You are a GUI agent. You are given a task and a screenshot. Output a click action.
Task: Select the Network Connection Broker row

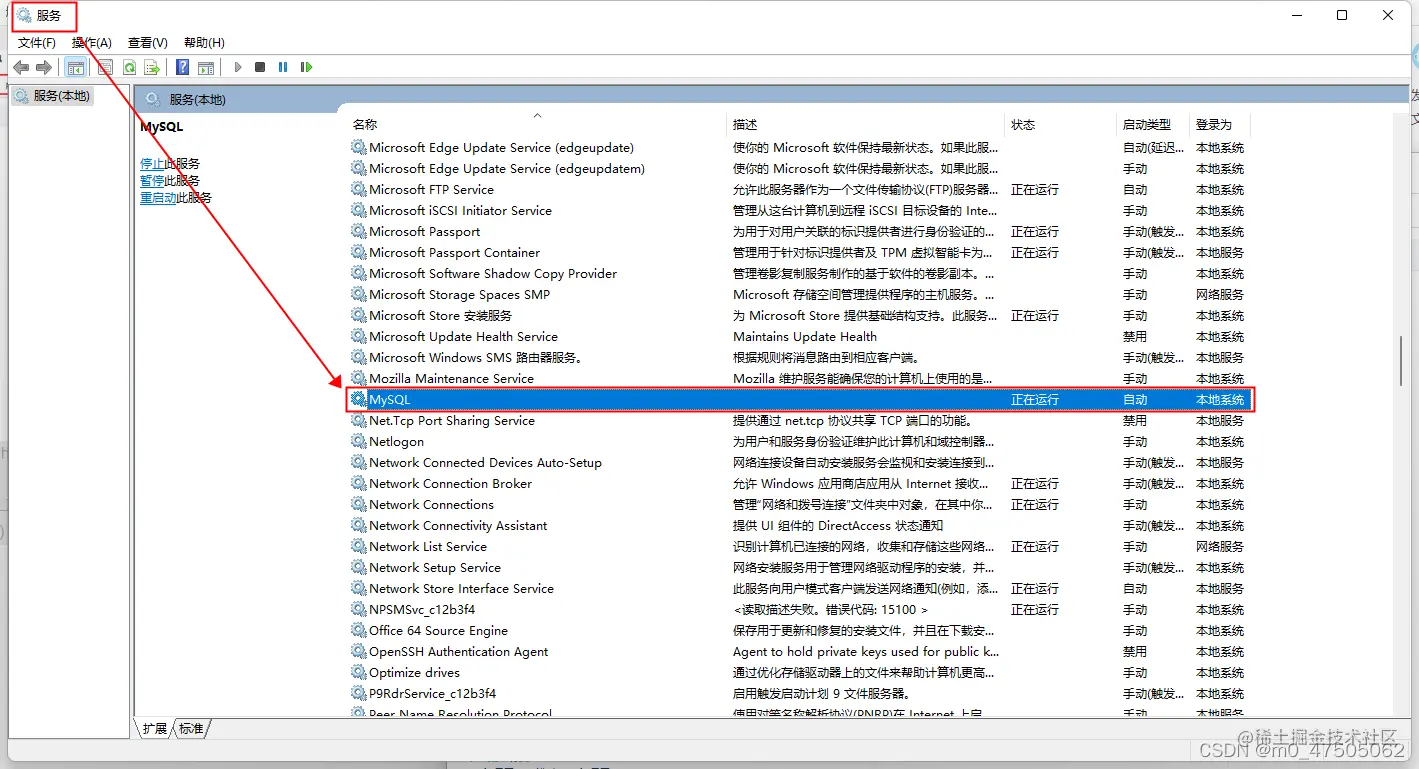(x=799, y=483)
